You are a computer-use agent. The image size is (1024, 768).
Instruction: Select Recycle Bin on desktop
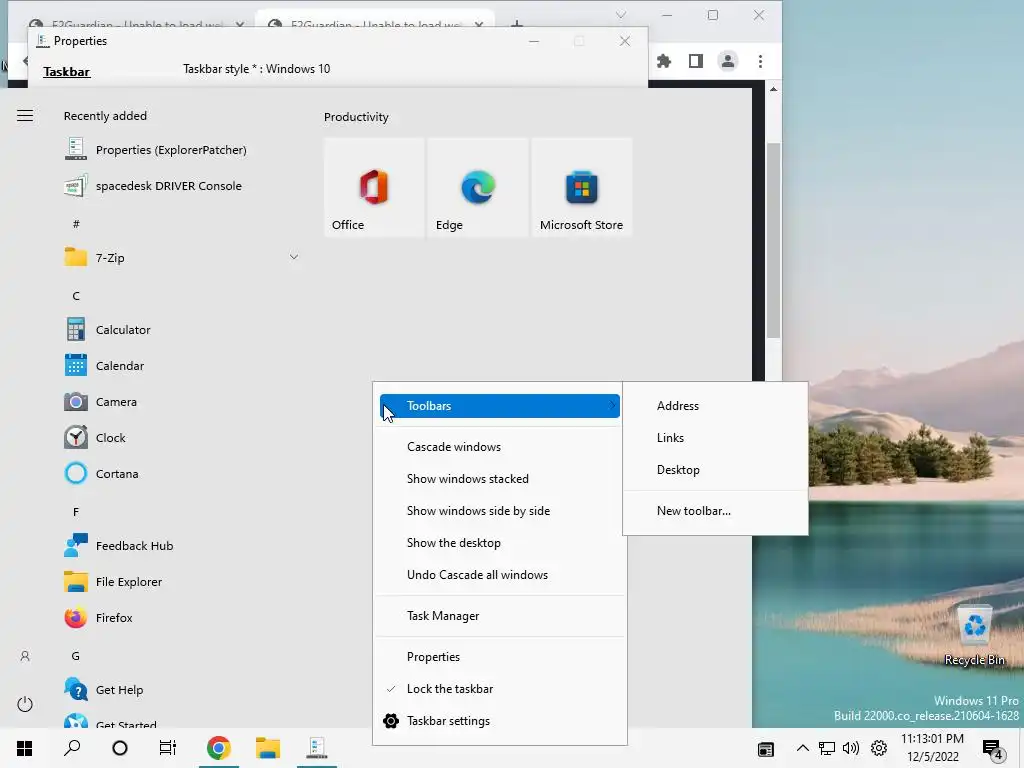point(974,635)
